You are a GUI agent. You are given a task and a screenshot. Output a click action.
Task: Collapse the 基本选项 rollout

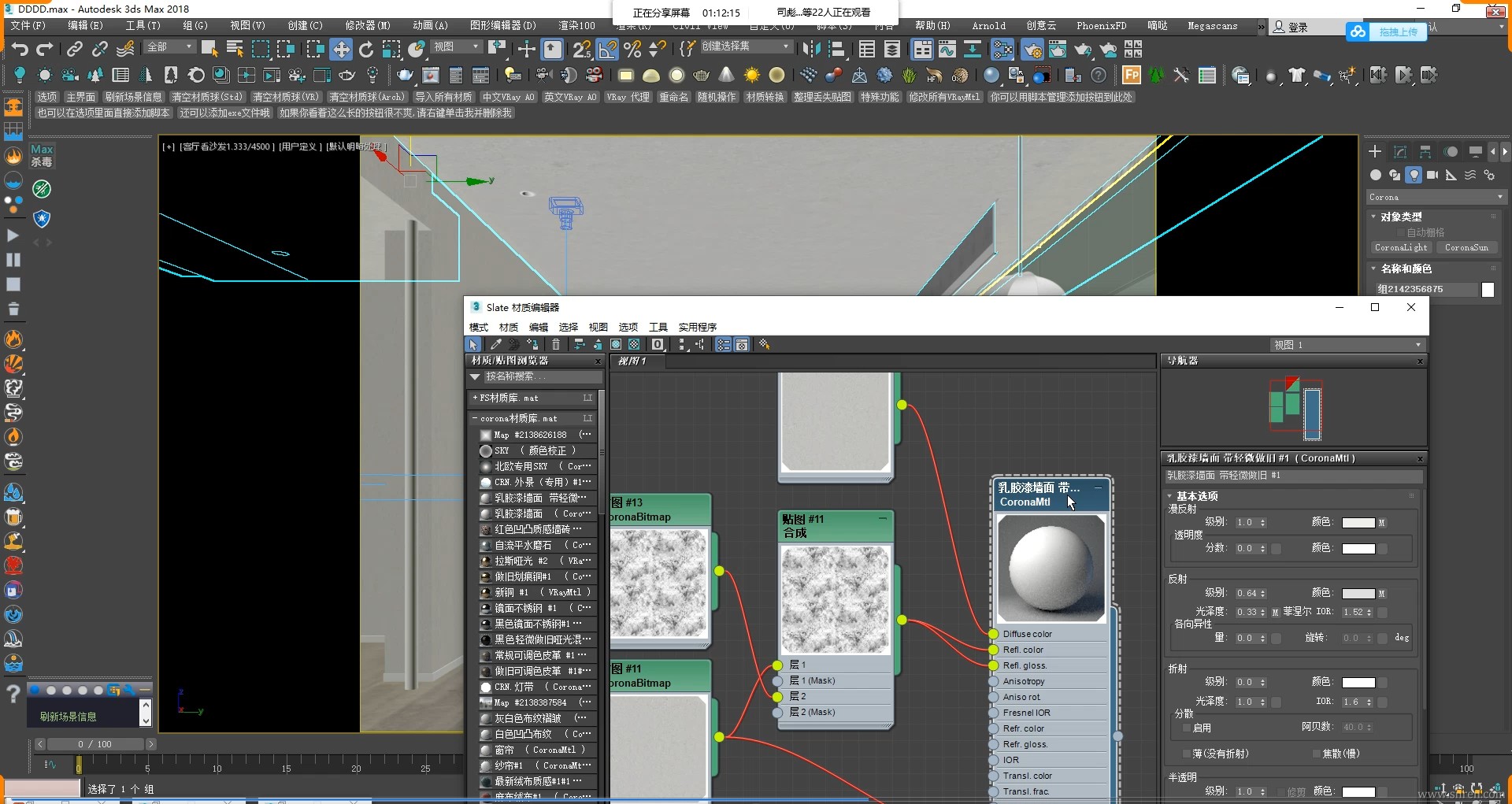[x=1169, y=496]
